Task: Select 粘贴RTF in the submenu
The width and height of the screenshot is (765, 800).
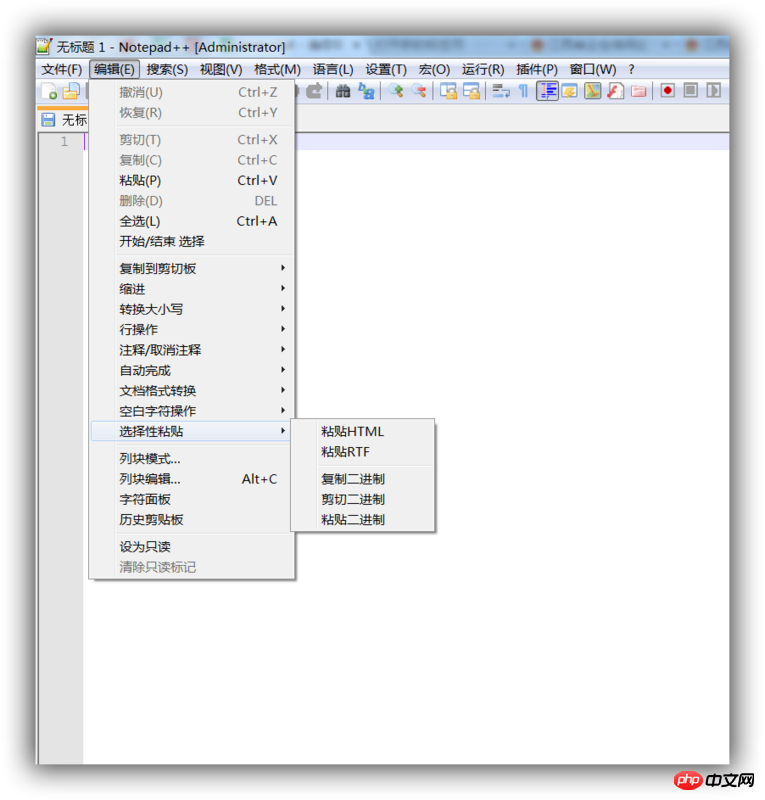Action: 363,452
